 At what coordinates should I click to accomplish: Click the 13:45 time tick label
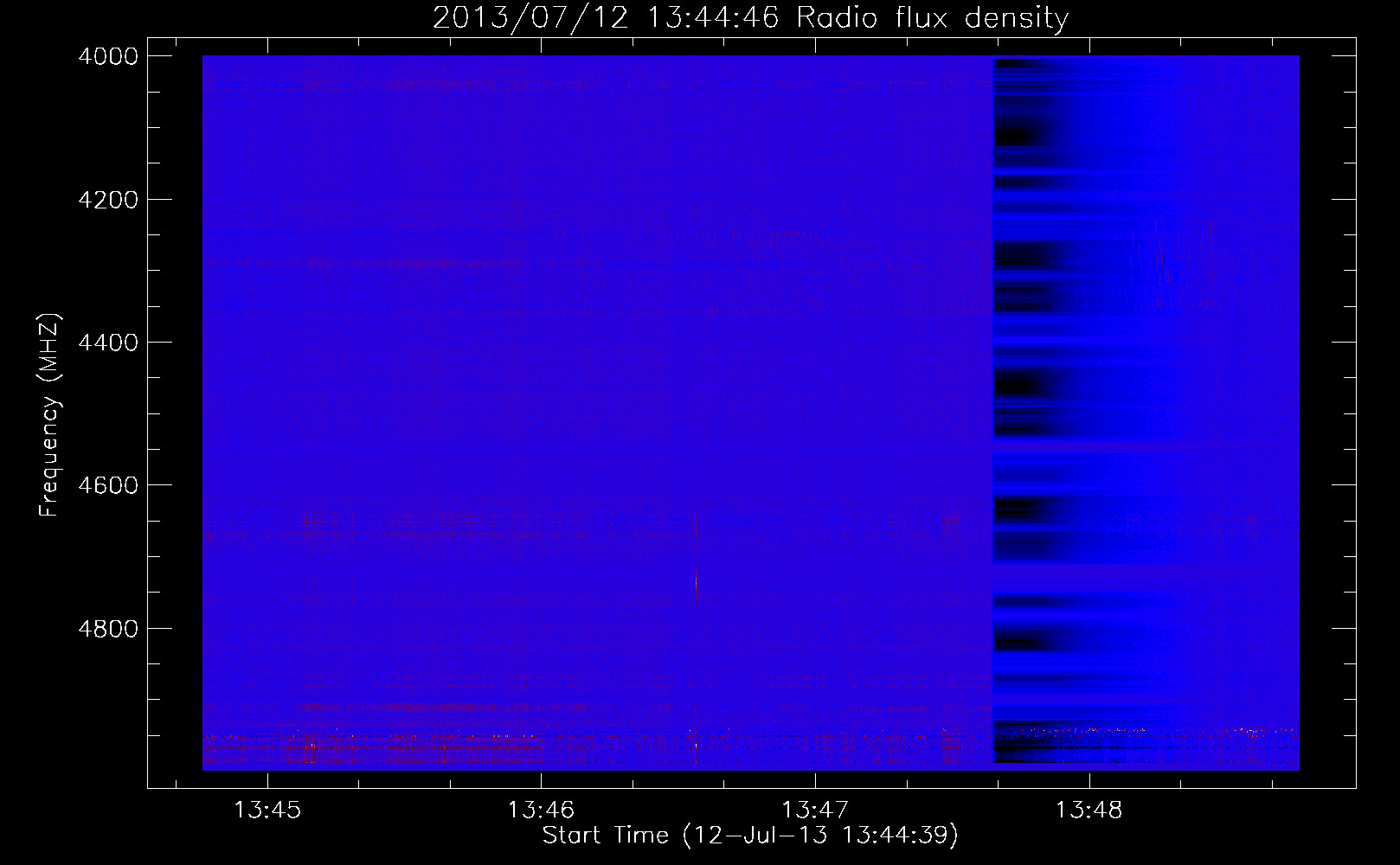pyautogui.click(x=267, y=811)
